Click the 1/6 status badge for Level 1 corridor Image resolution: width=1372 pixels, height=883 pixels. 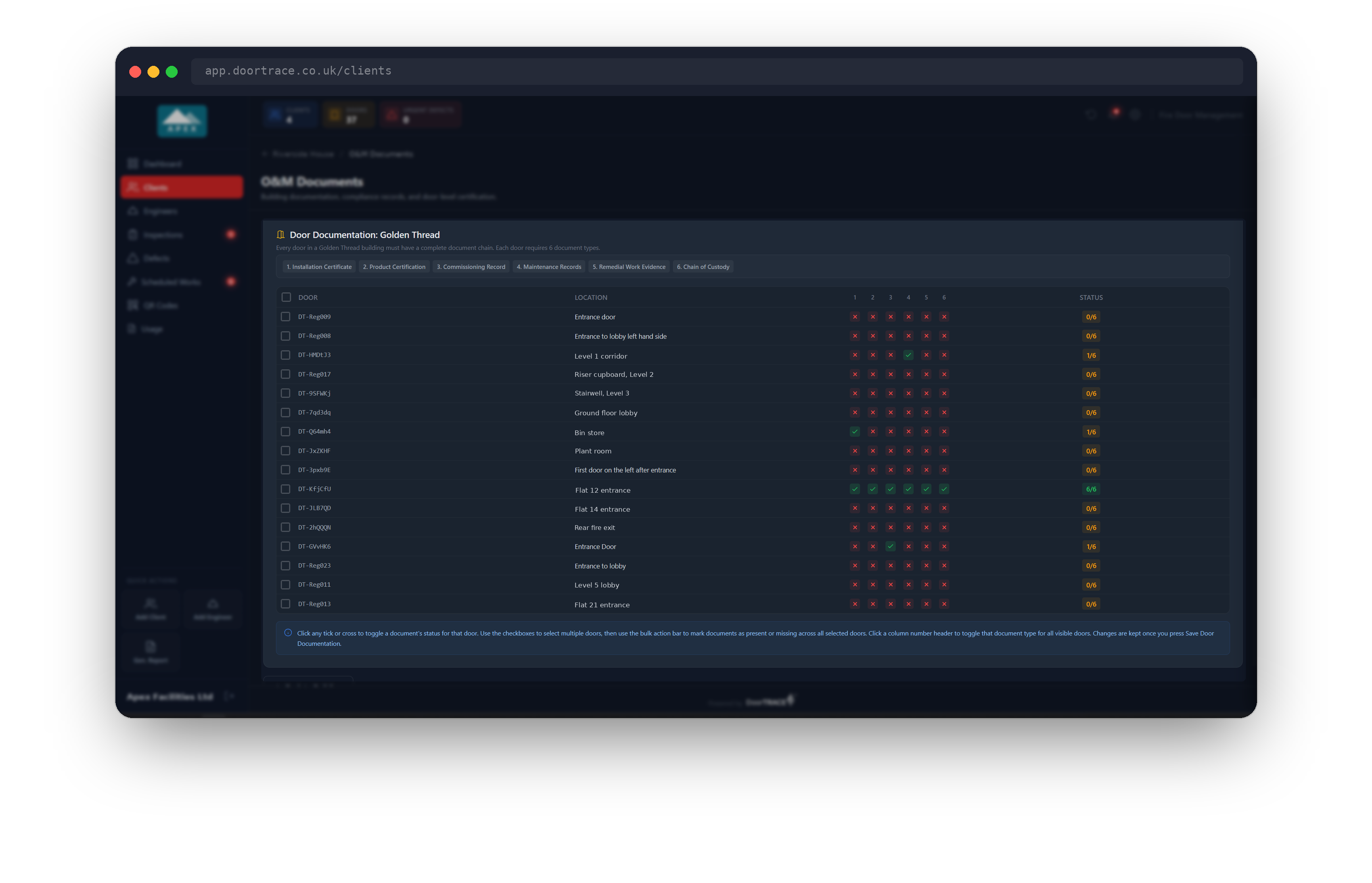click(1090, 355)
